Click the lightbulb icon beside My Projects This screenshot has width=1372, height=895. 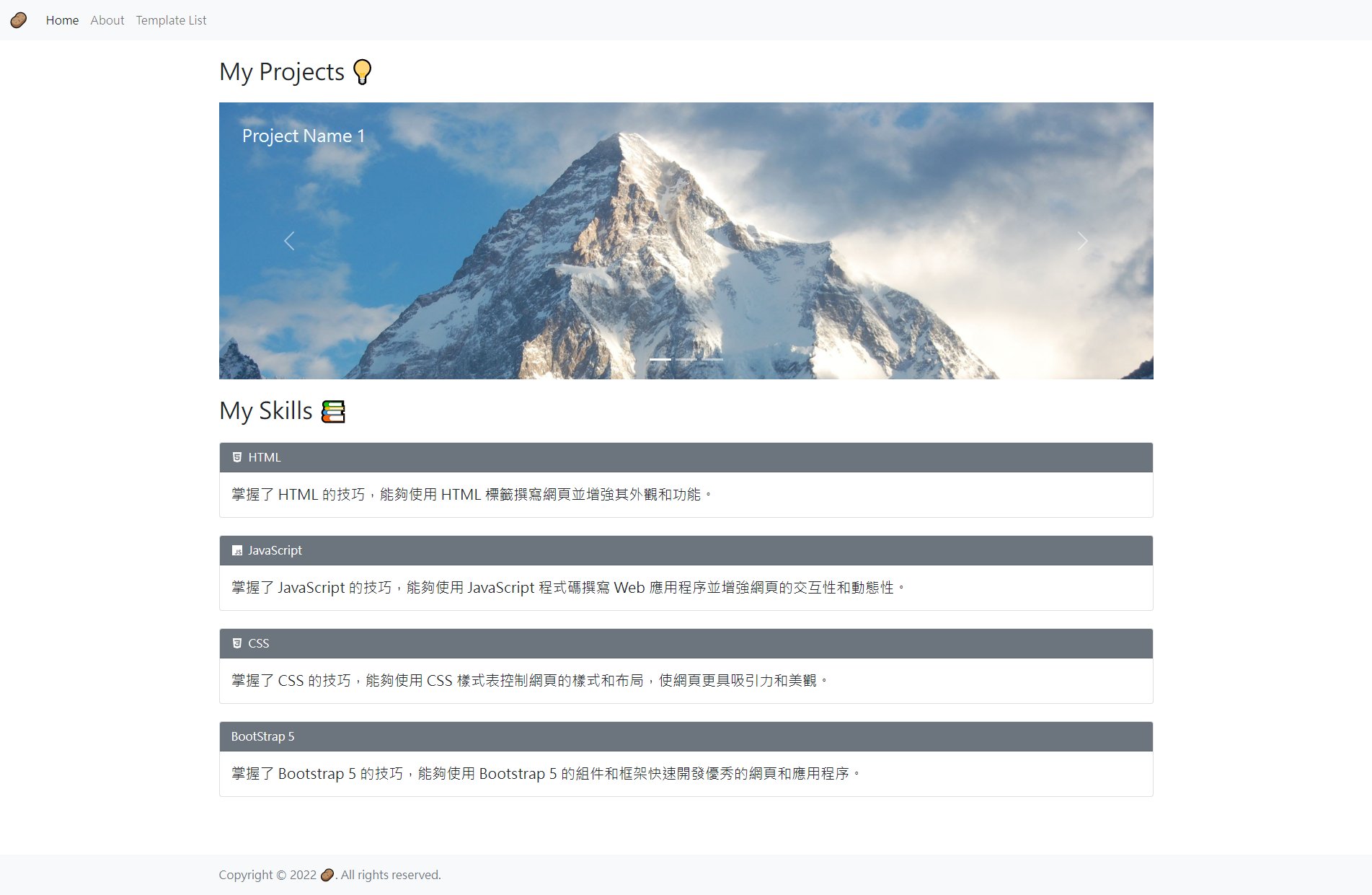click(362, 72)
